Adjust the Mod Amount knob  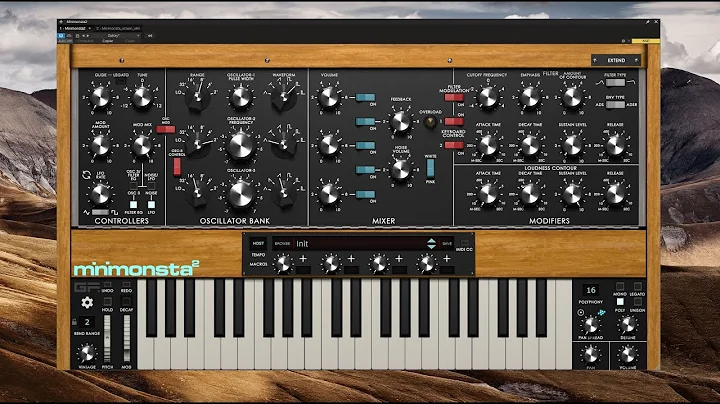[x=100, y=146]
